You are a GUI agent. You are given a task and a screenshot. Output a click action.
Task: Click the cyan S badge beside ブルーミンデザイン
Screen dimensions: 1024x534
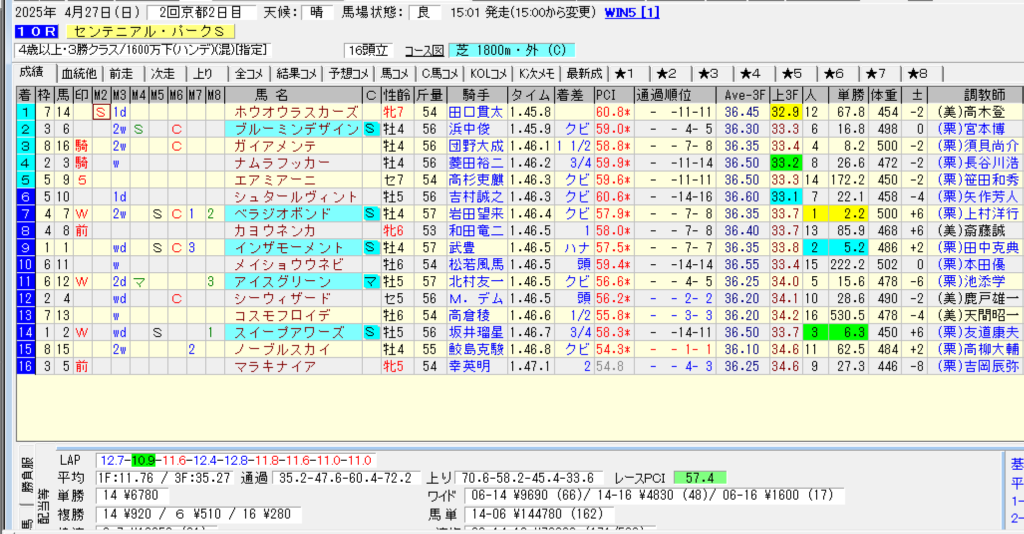(370, 129)
